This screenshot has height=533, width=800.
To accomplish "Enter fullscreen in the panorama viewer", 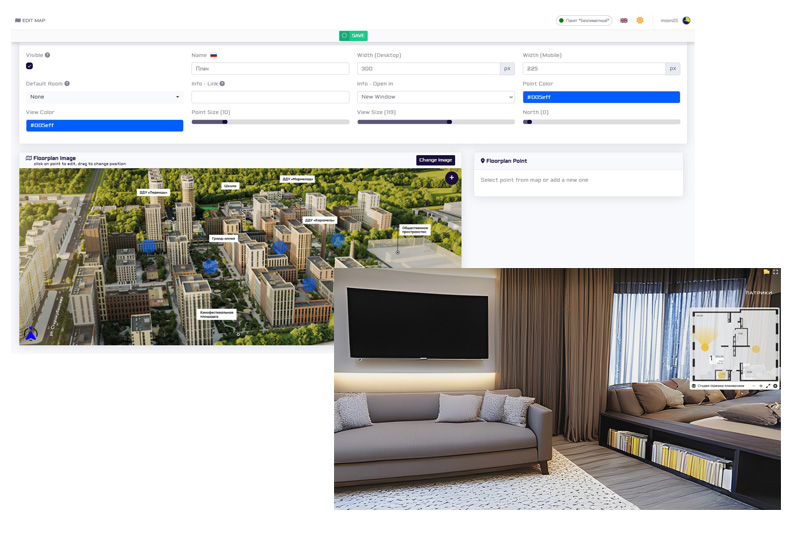I will coord(776,272).
